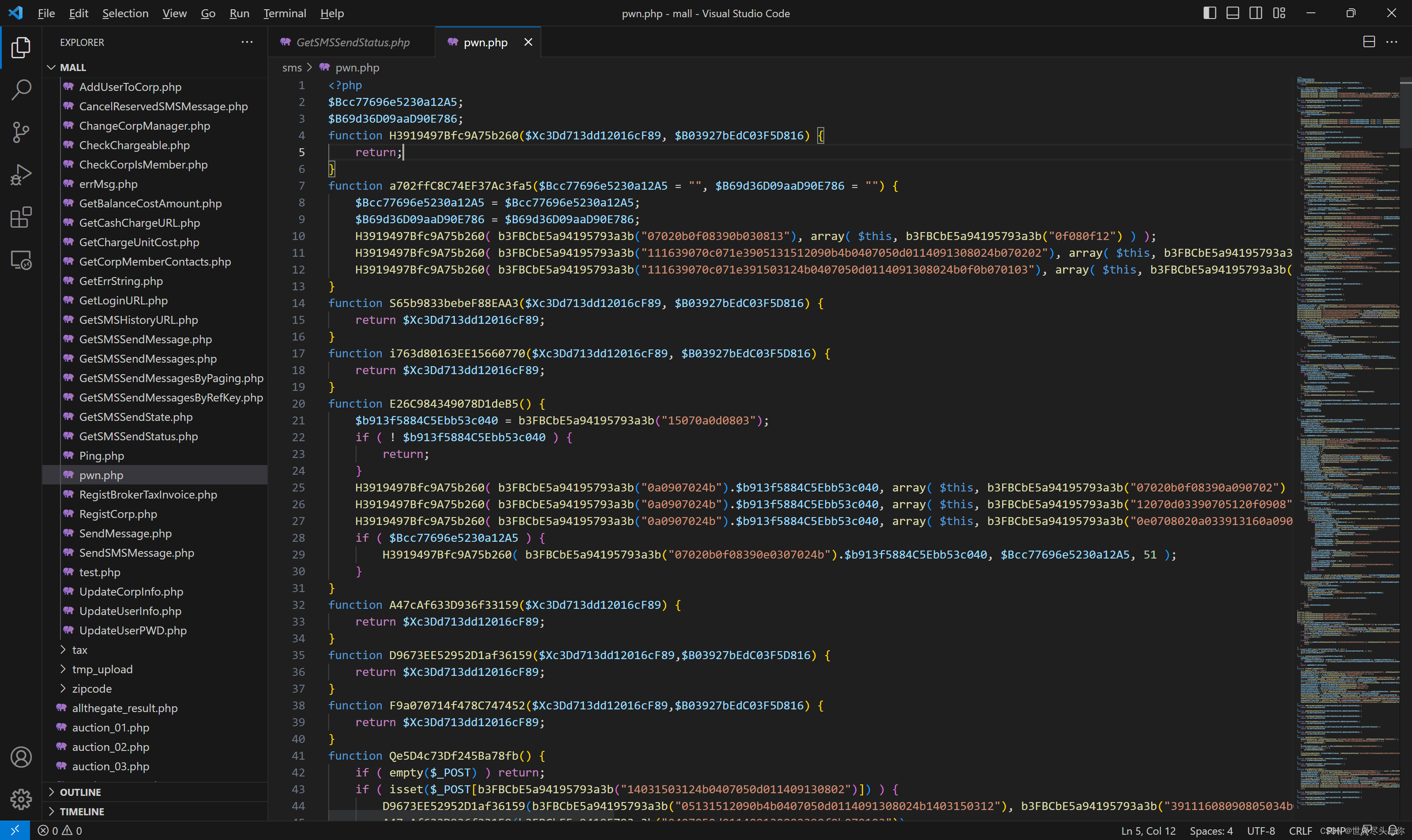This screenshot has width=1412, height=840.
Task: Open the Extensions view
Action: [x=21, y=217]
